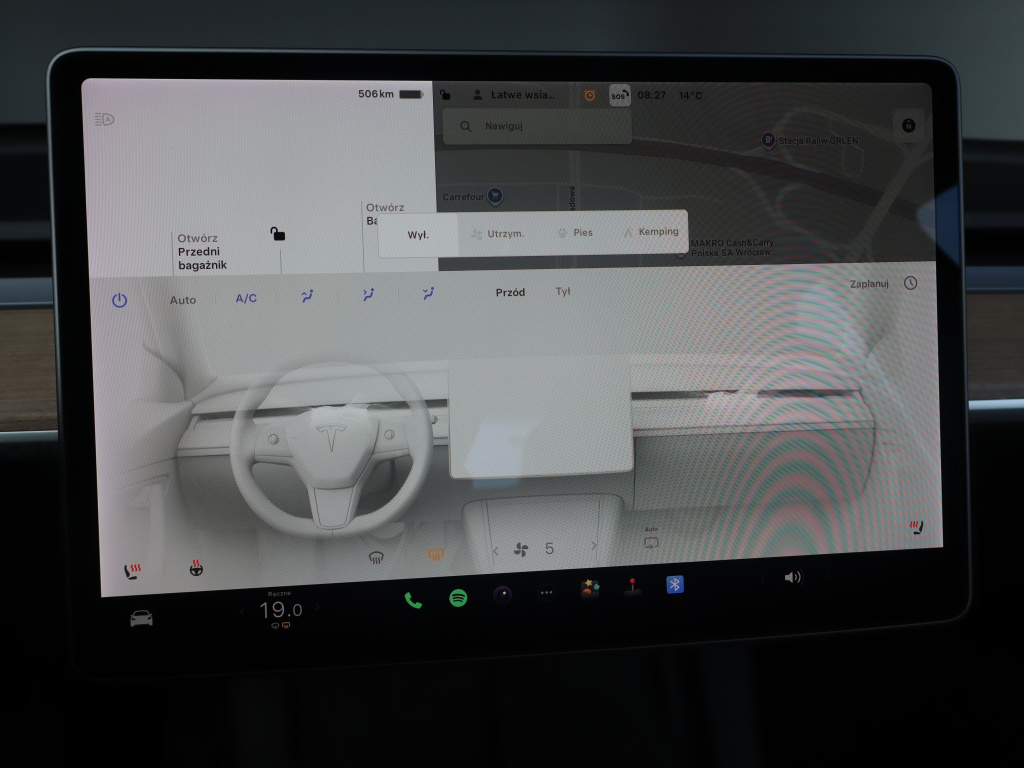Select Pies dog mode
Screen dimensions: 1024x768
pos(575,232)
